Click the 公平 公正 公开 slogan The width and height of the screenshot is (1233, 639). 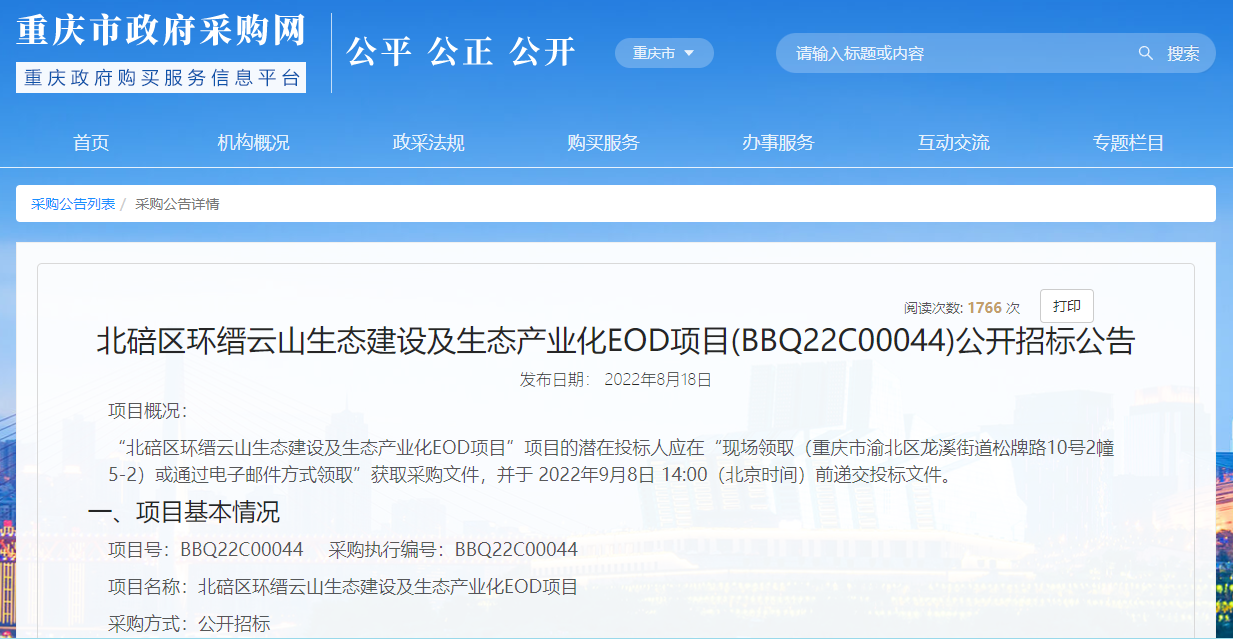pyautogui.click(x=461, y=52)
